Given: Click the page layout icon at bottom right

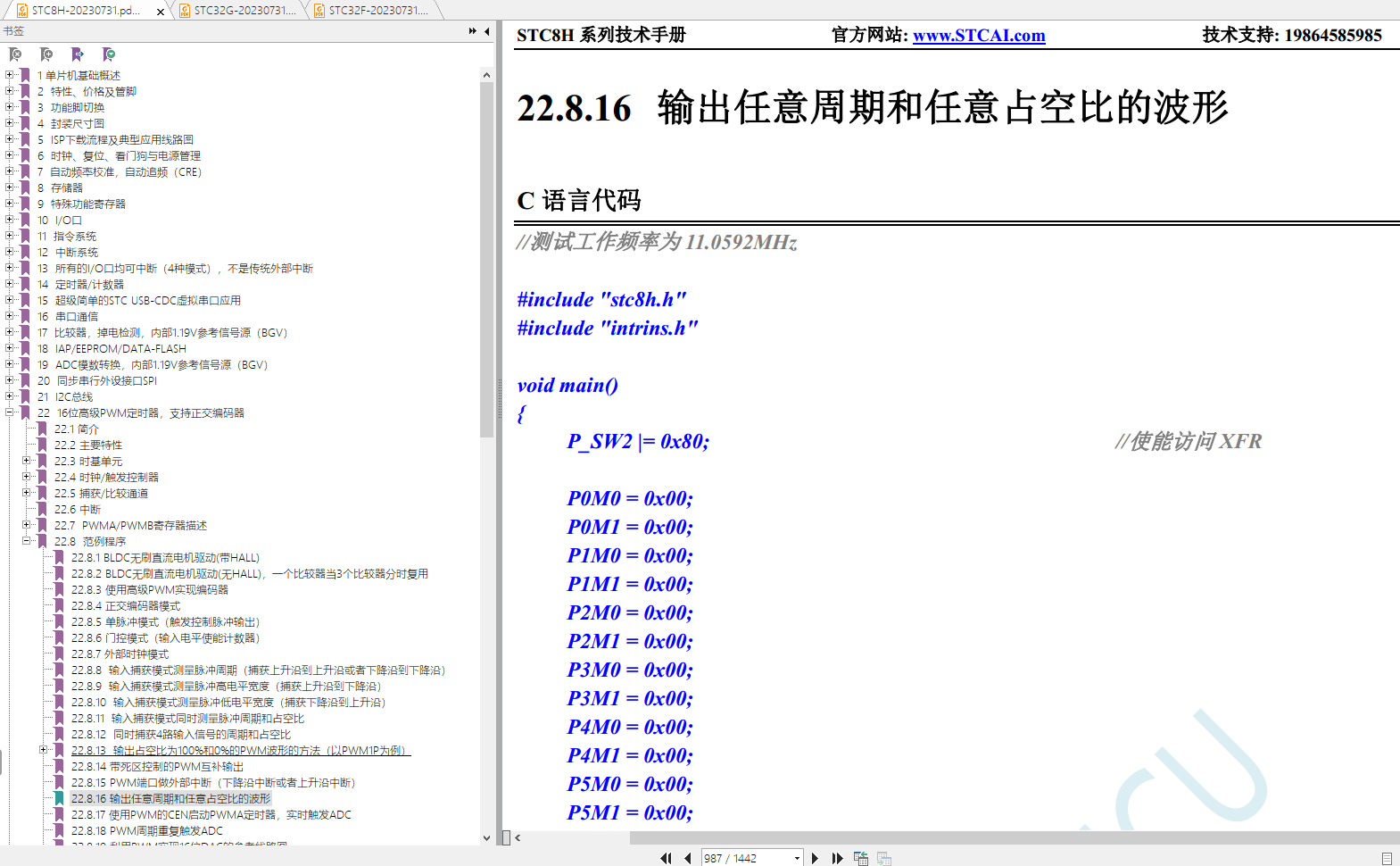Looking at the screenshot, I should 1387,858.
